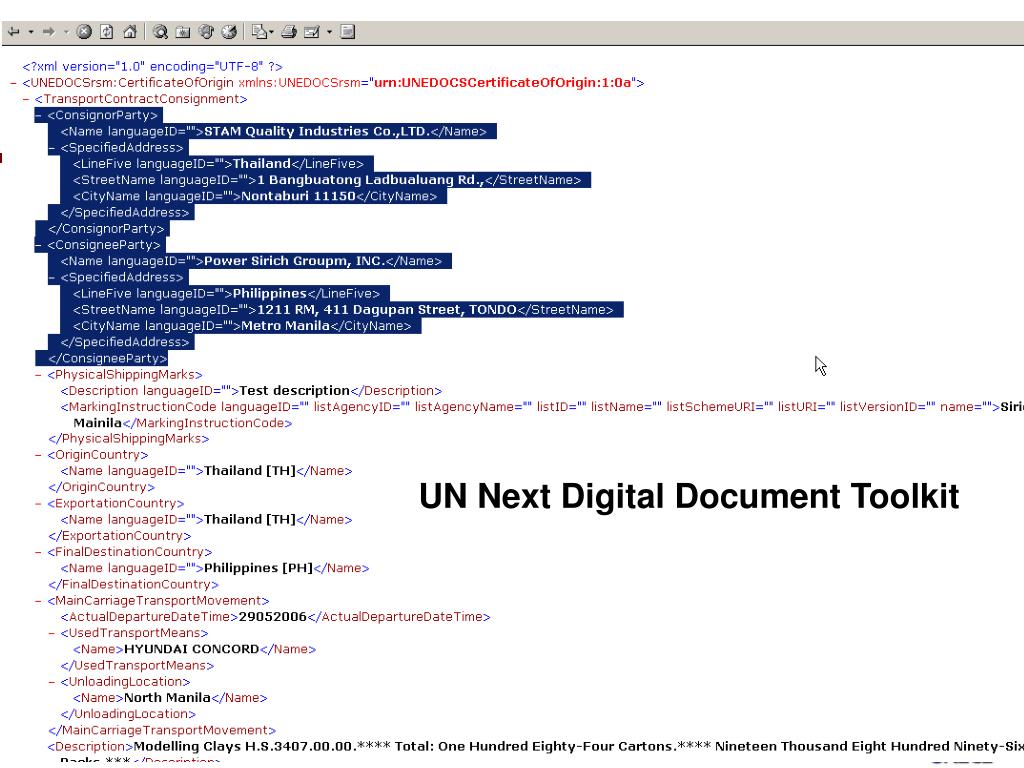1024x768 pixels.
Task: Collapse the PhysicalShippingMarks node
Action: pos(39,375)
